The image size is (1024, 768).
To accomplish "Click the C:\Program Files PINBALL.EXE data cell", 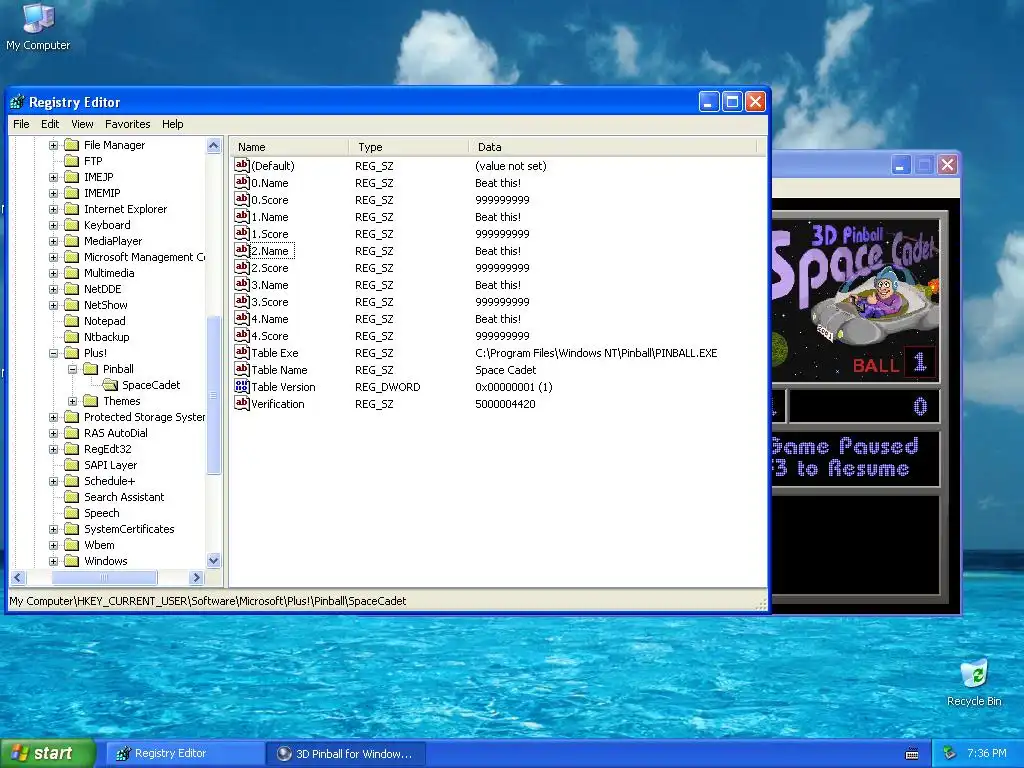I will pyautogui.click(x=596, y=353).
